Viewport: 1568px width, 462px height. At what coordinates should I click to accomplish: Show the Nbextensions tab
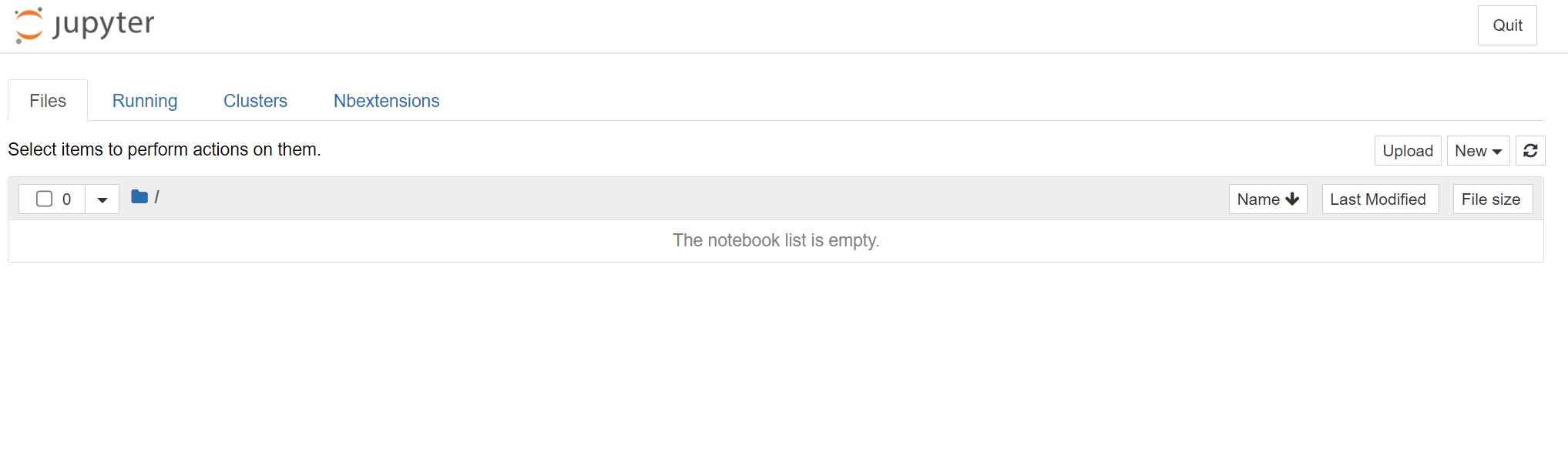point(386,101)
